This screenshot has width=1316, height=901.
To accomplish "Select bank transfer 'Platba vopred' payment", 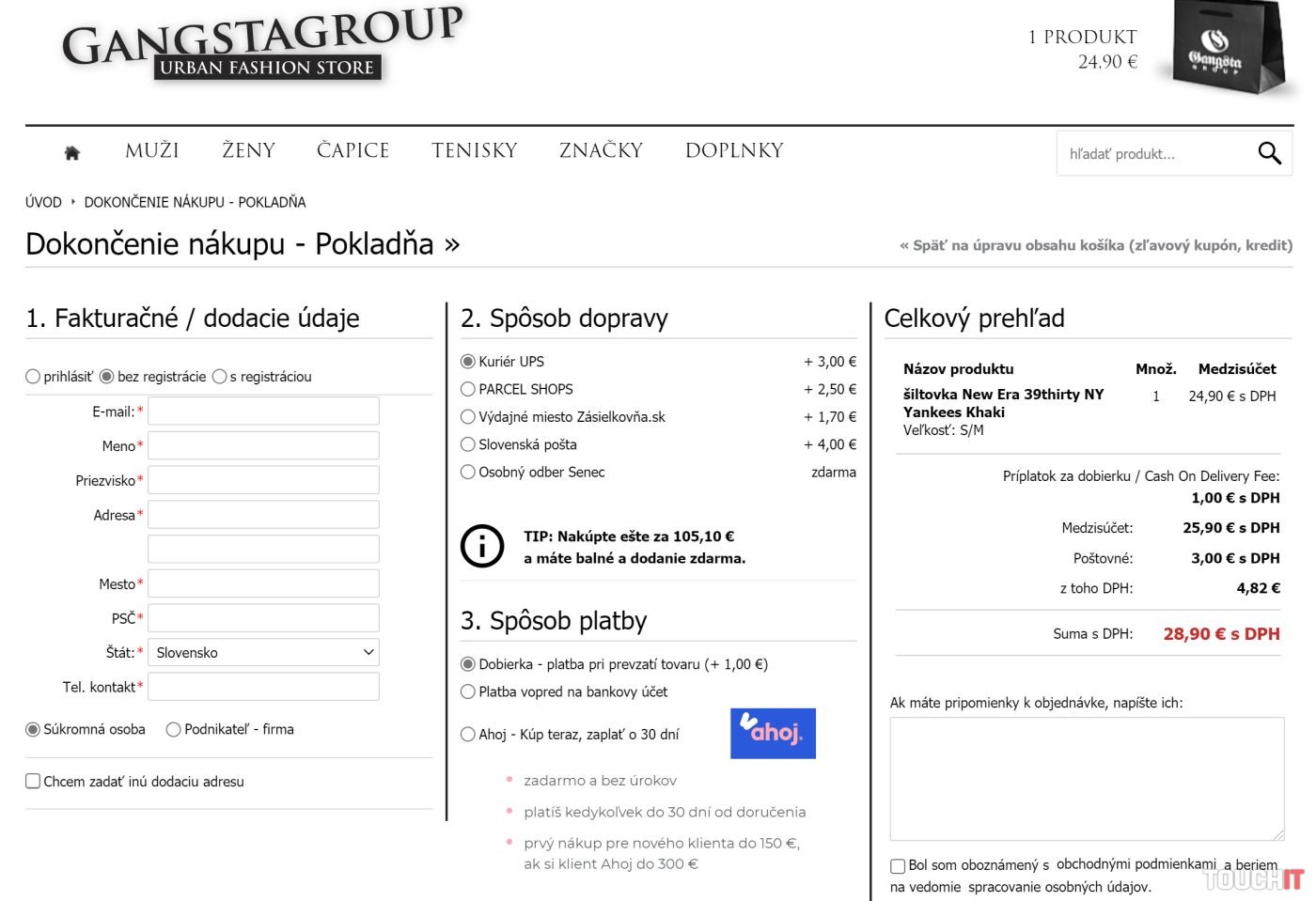I will [x=468, y=692].
